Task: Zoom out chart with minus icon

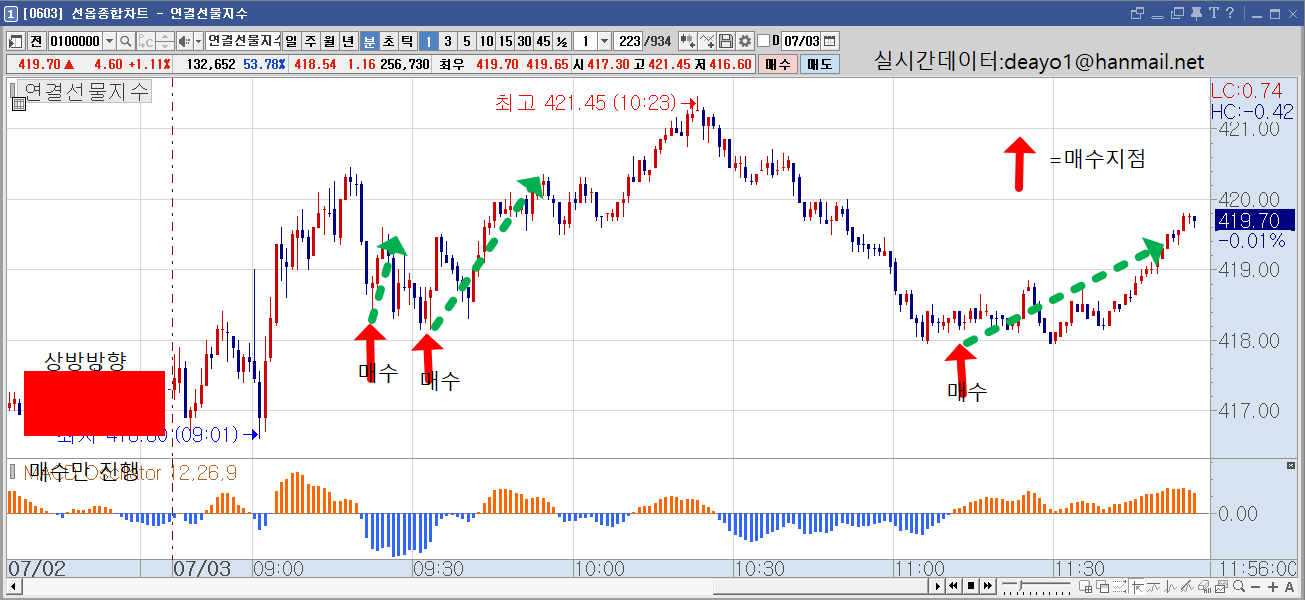Action: point(1257,586)
